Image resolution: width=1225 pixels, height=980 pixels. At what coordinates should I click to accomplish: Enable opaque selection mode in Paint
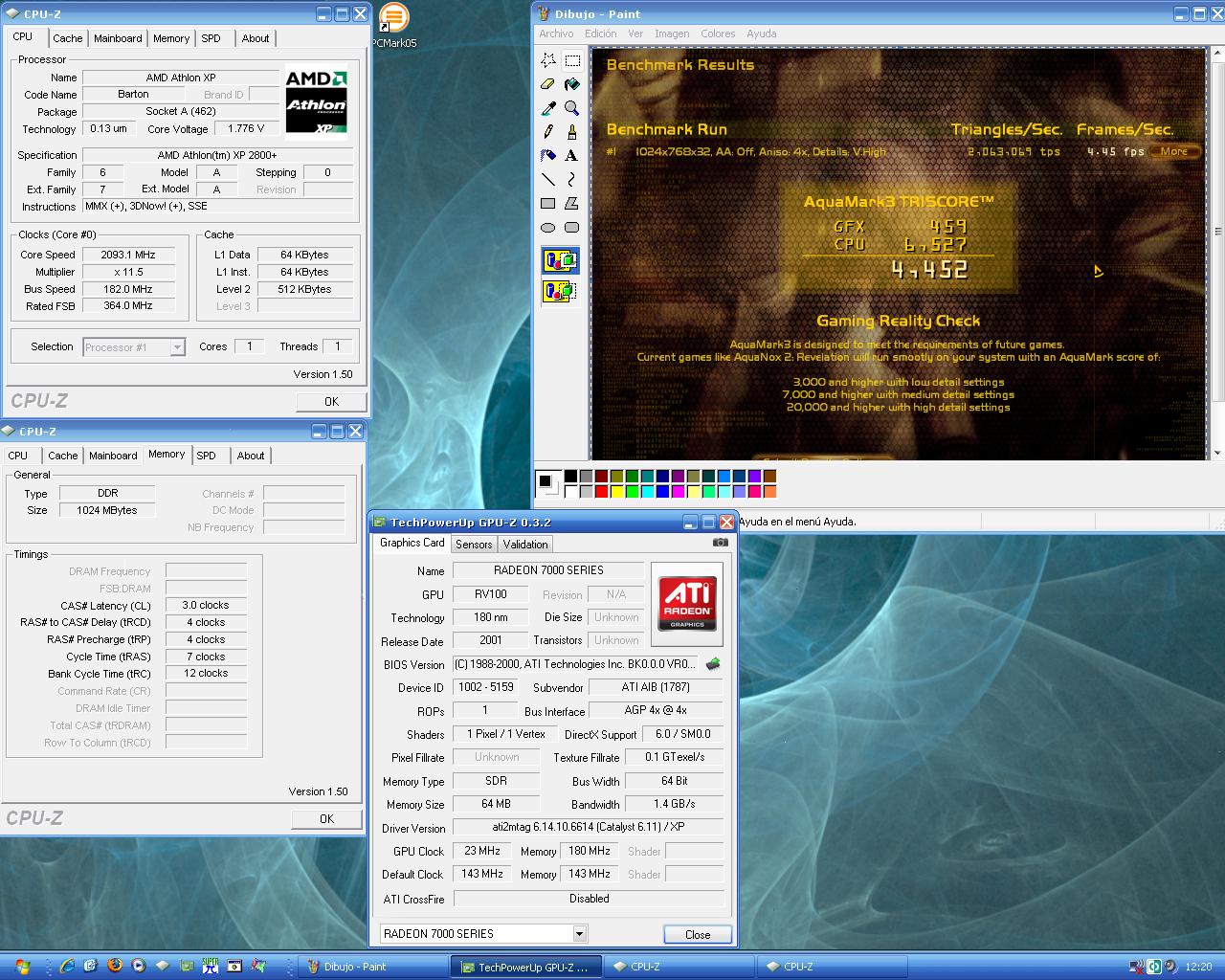point(560,260)
